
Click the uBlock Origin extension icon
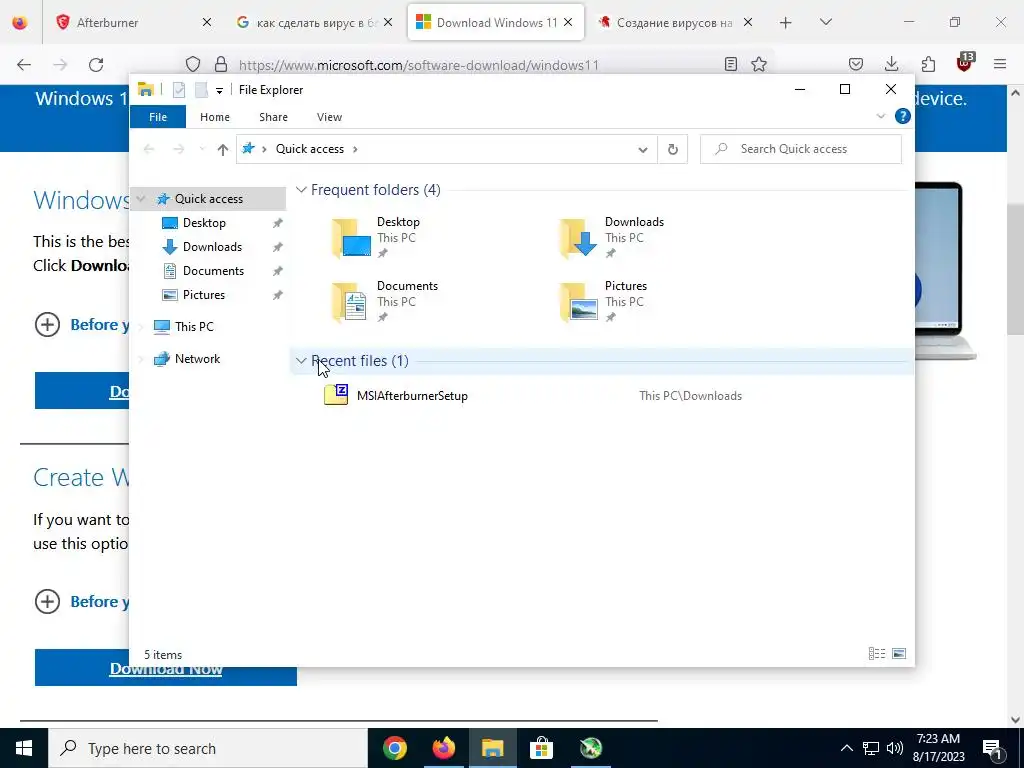pos(965,63)
